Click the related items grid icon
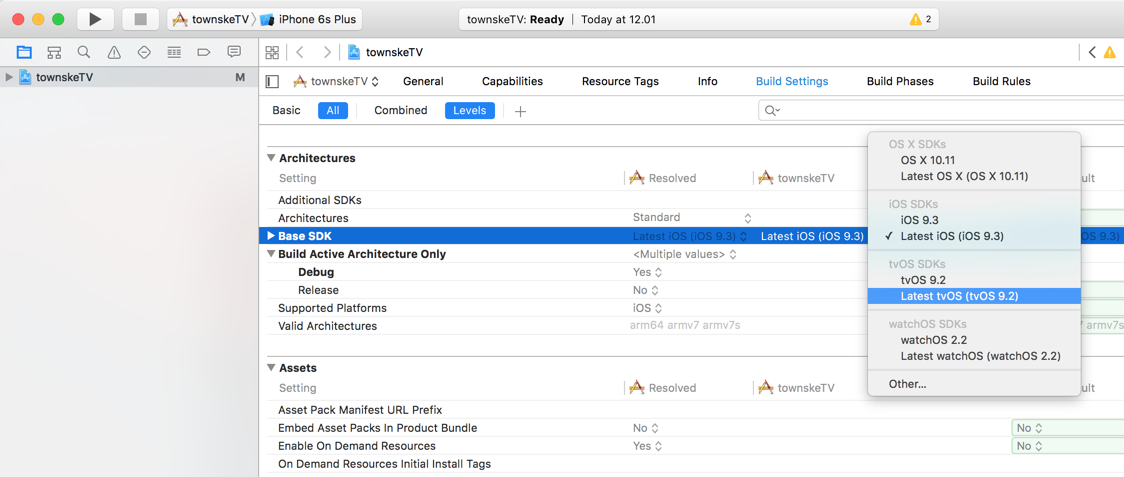Screen dimensions: 1124x477 272,52
